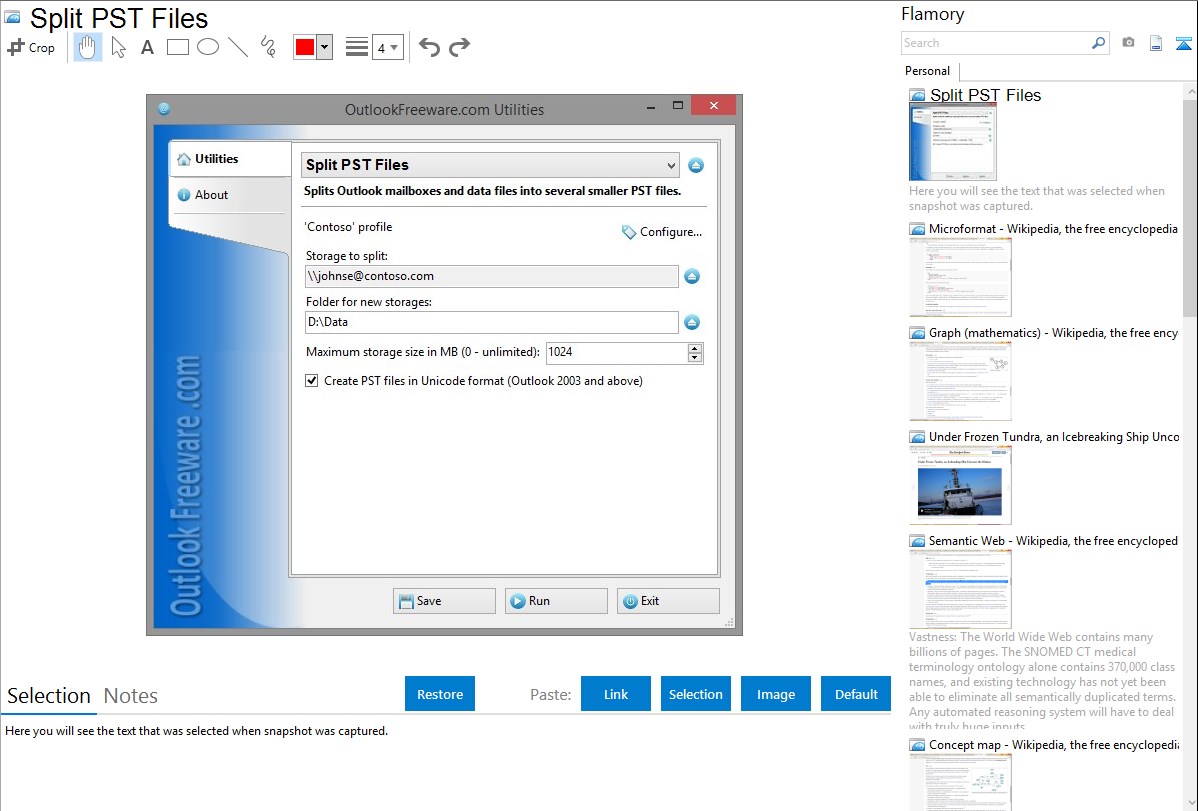This screenshot has width=1198, height=811.
Task: Pick the rectangle drawing tool
Action: point(177,47)
